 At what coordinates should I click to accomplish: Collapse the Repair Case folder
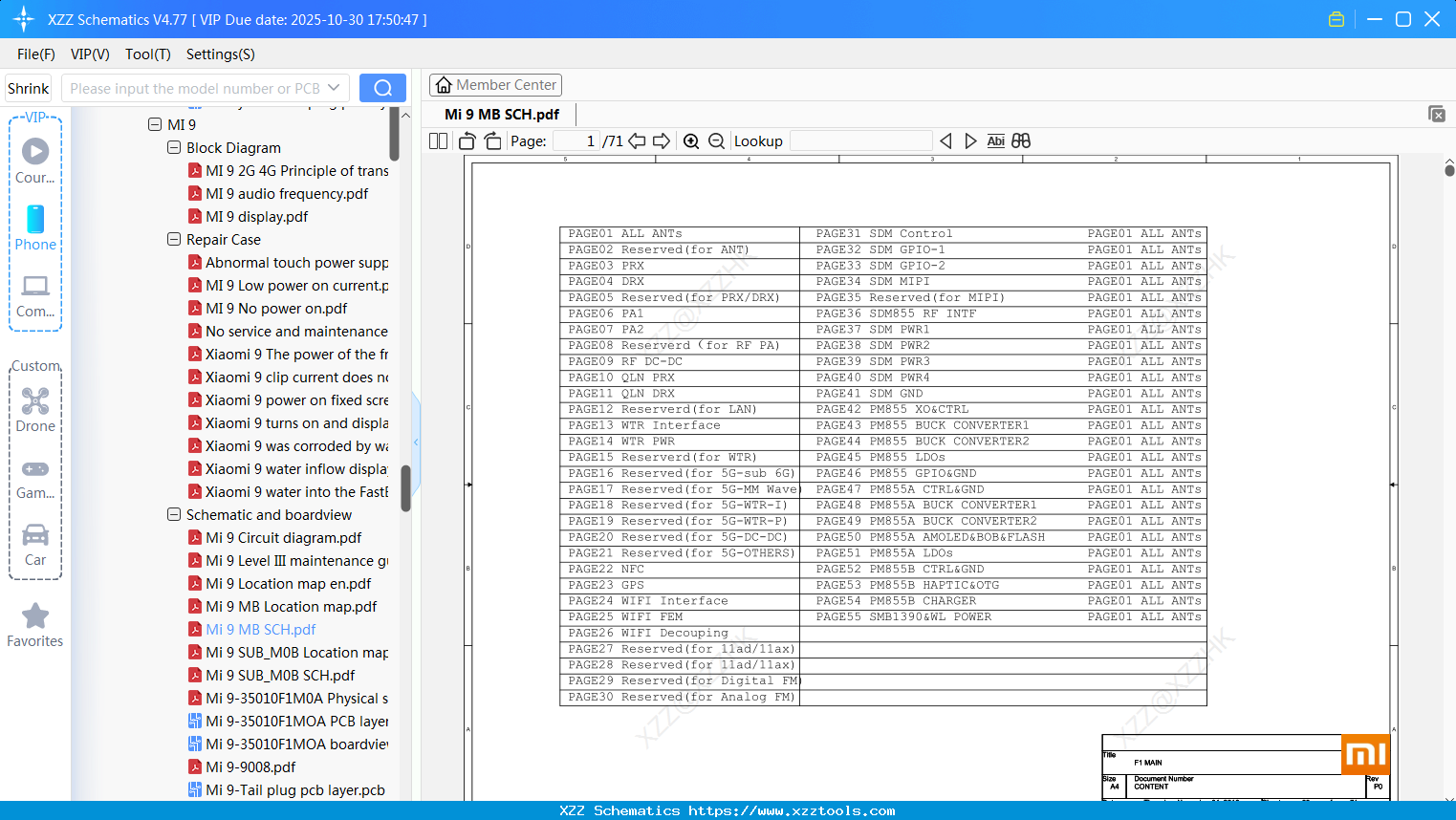[174, 239]
